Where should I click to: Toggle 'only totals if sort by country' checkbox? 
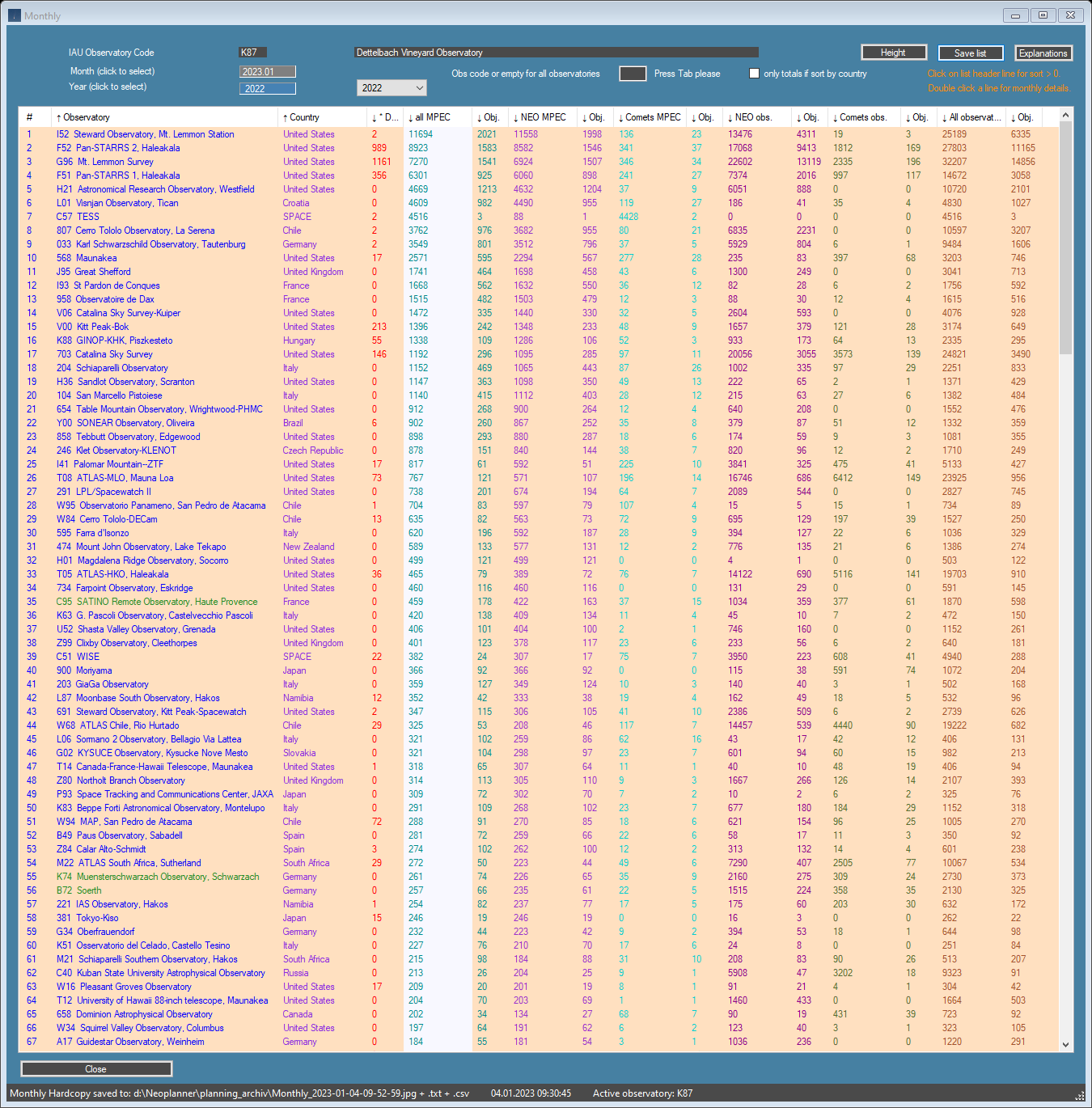(754, 74)
